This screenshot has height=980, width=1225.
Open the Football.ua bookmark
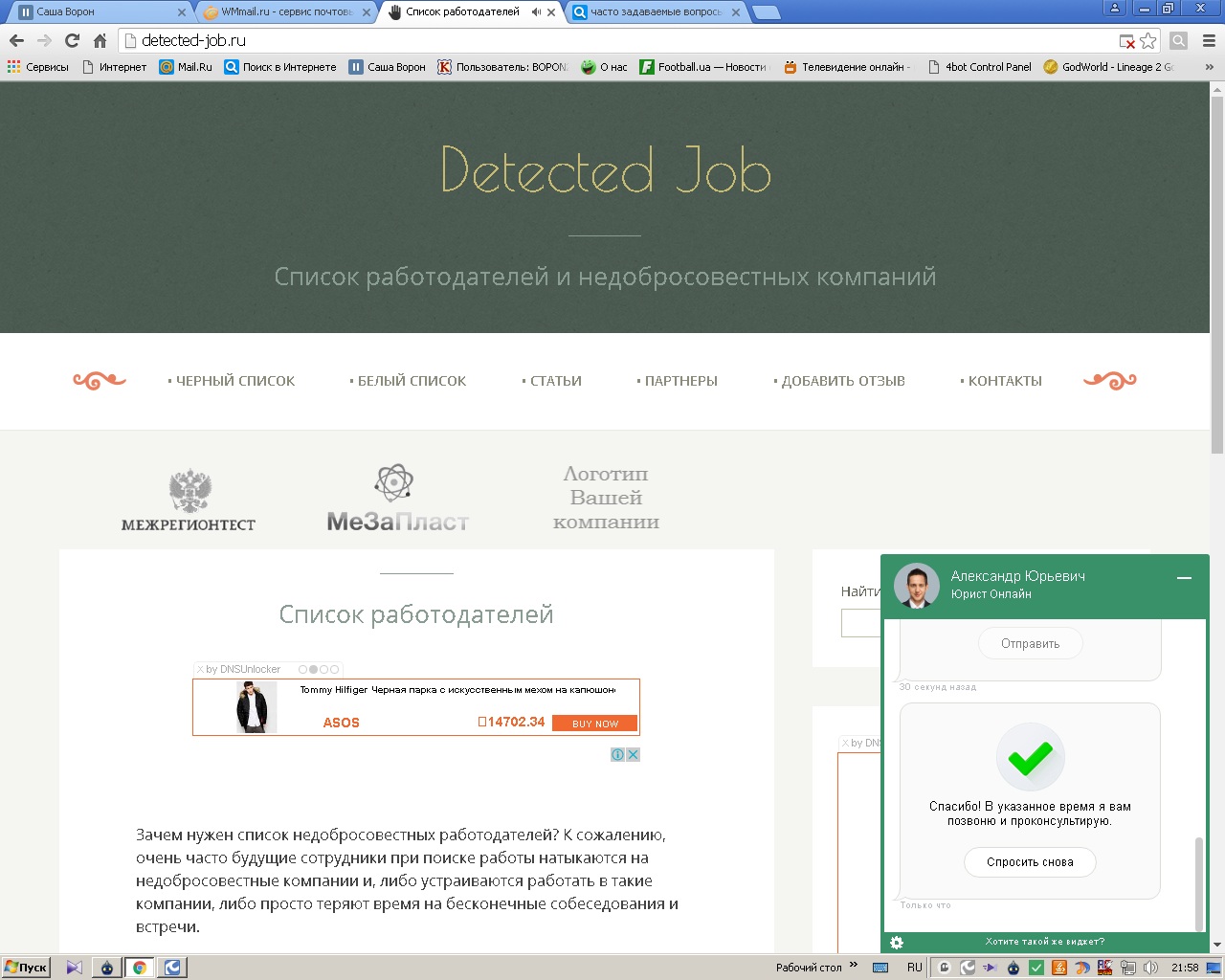coord(703,67)
